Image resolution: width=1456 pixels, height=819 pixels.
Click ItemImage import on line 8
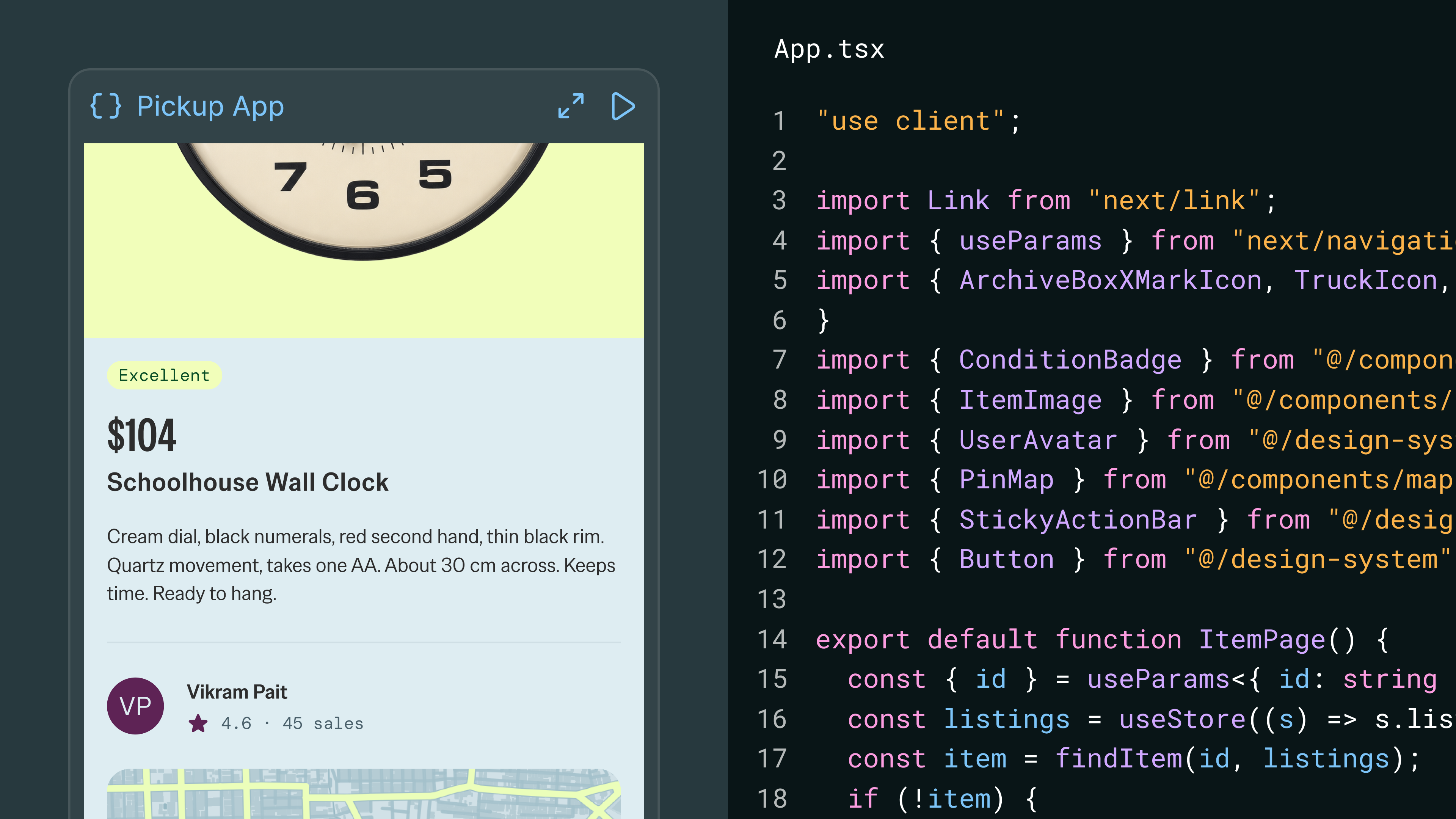pyautogui.click(x=1031, y=400)
